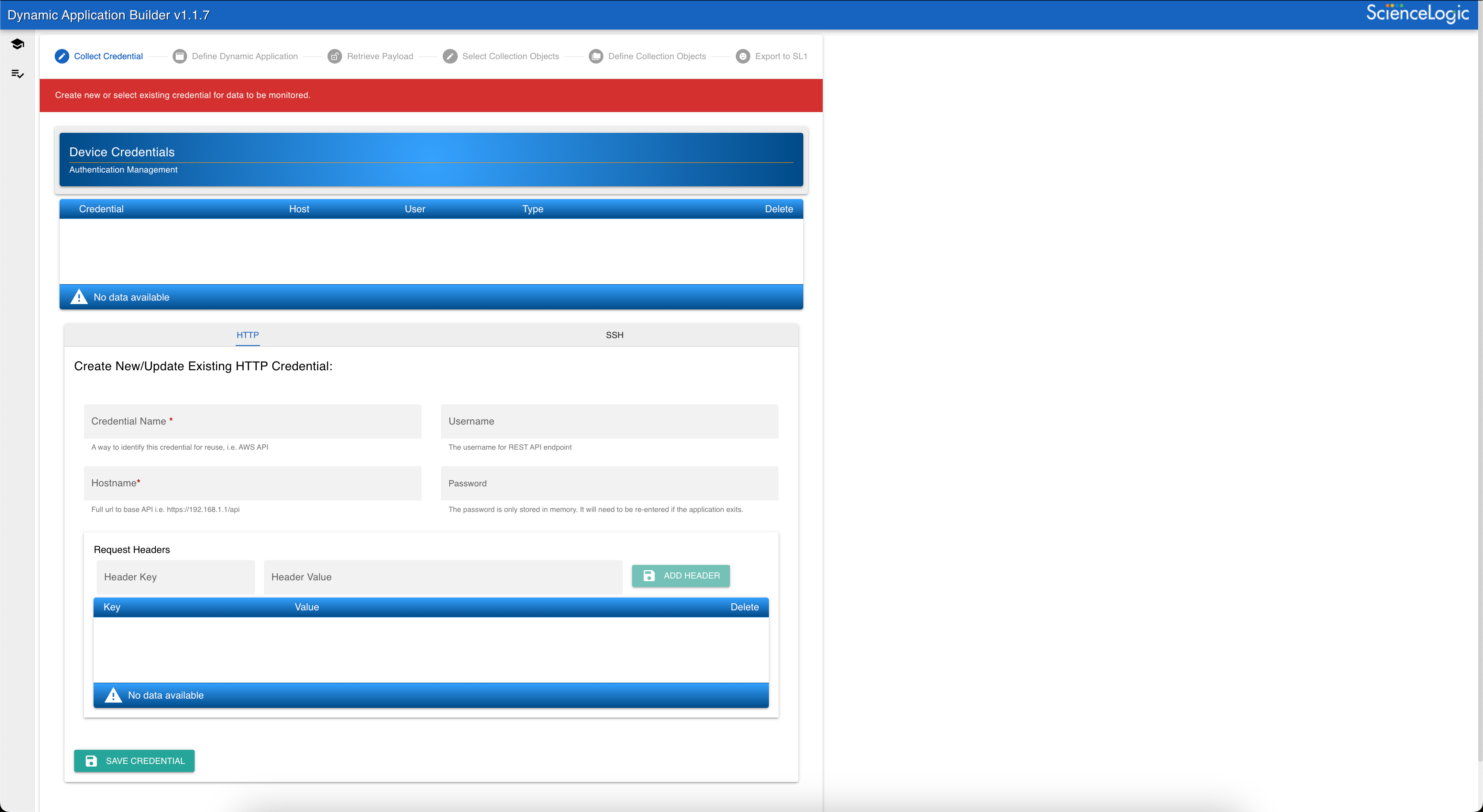
Task: Click the Add Header save icon
Action: click(649, 576)
